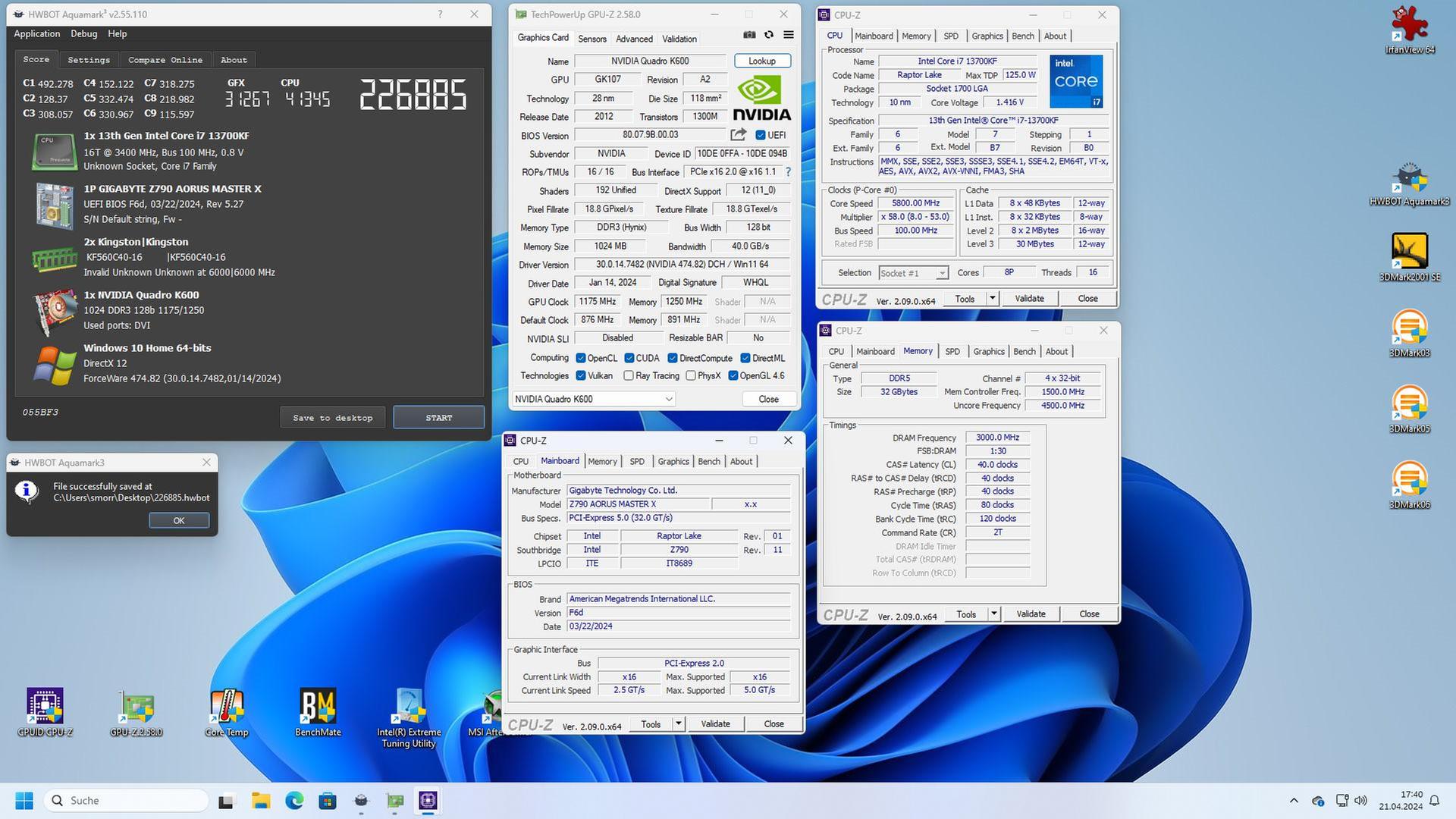Click GPU-Z refresh icon
This screenshot has width=1456, height=819.
[769, 35]
